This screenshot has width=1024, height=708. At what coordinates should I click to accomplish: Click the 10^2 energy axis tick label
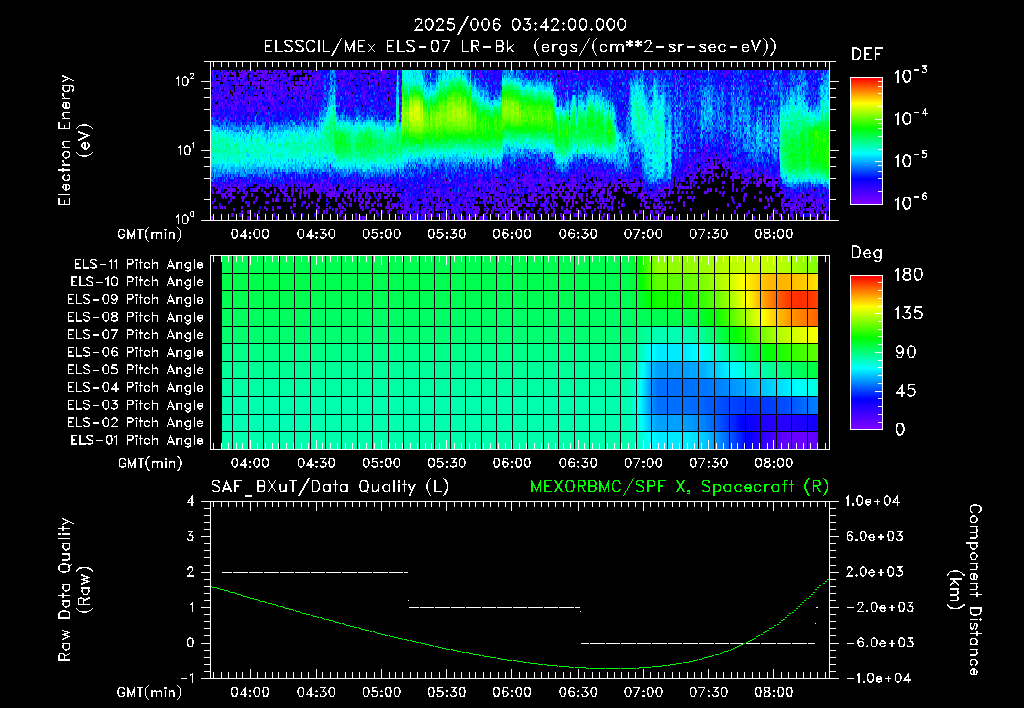pos(185,81)
